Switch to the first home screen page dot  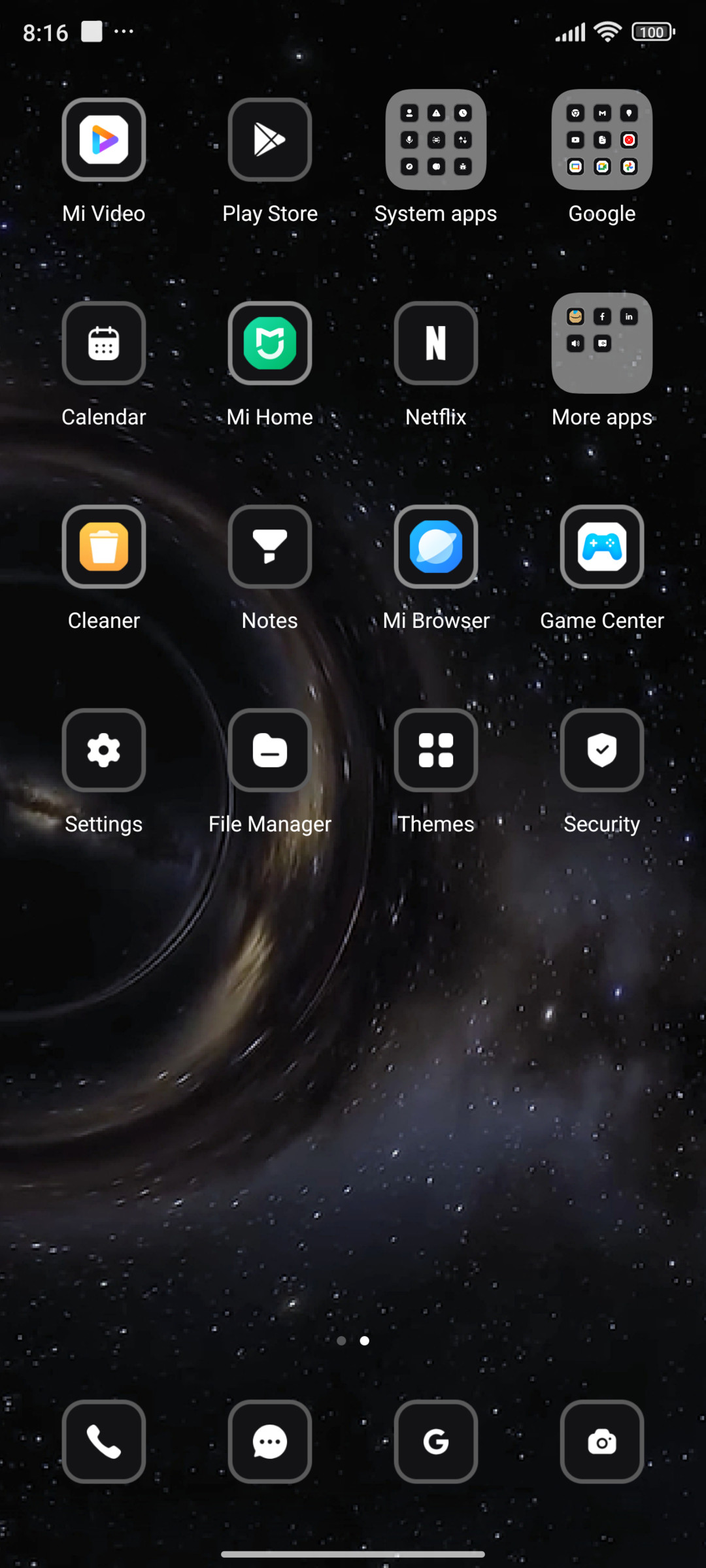(341, 1341)
